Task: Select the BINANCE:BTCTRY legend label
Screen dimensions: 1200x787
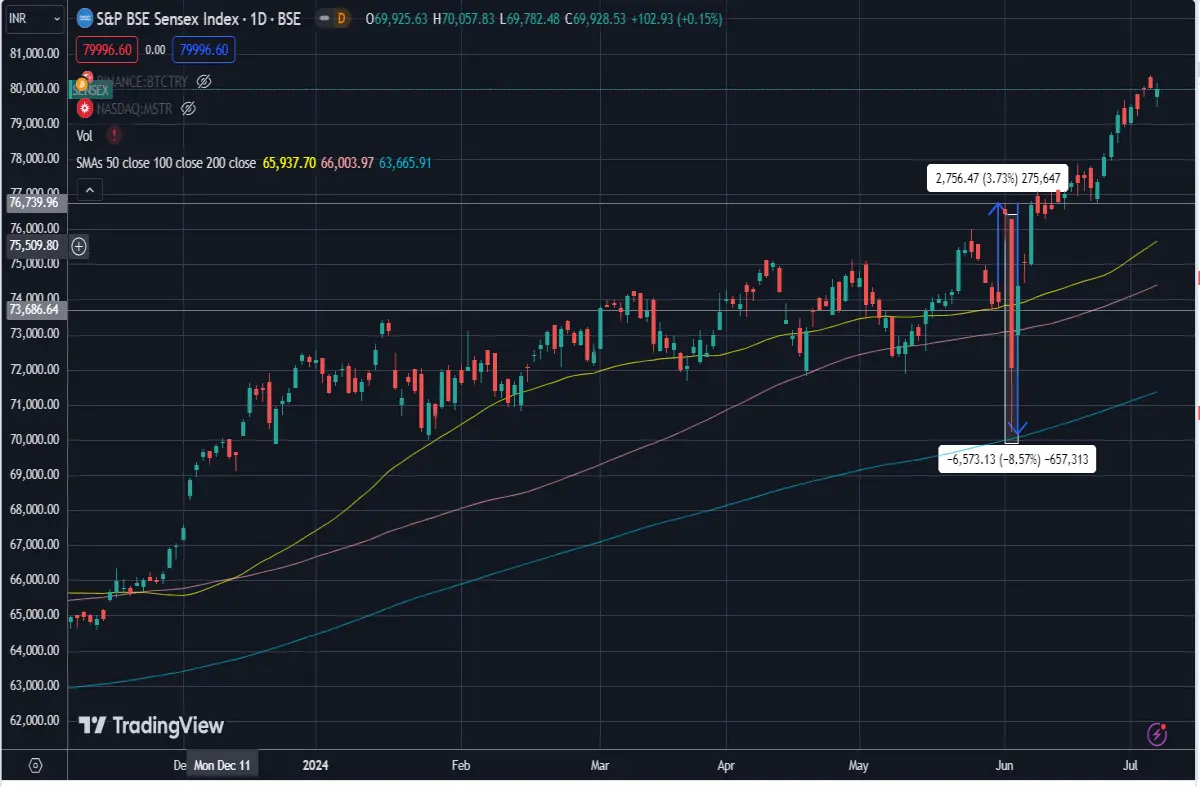Action: click(143, 80)
